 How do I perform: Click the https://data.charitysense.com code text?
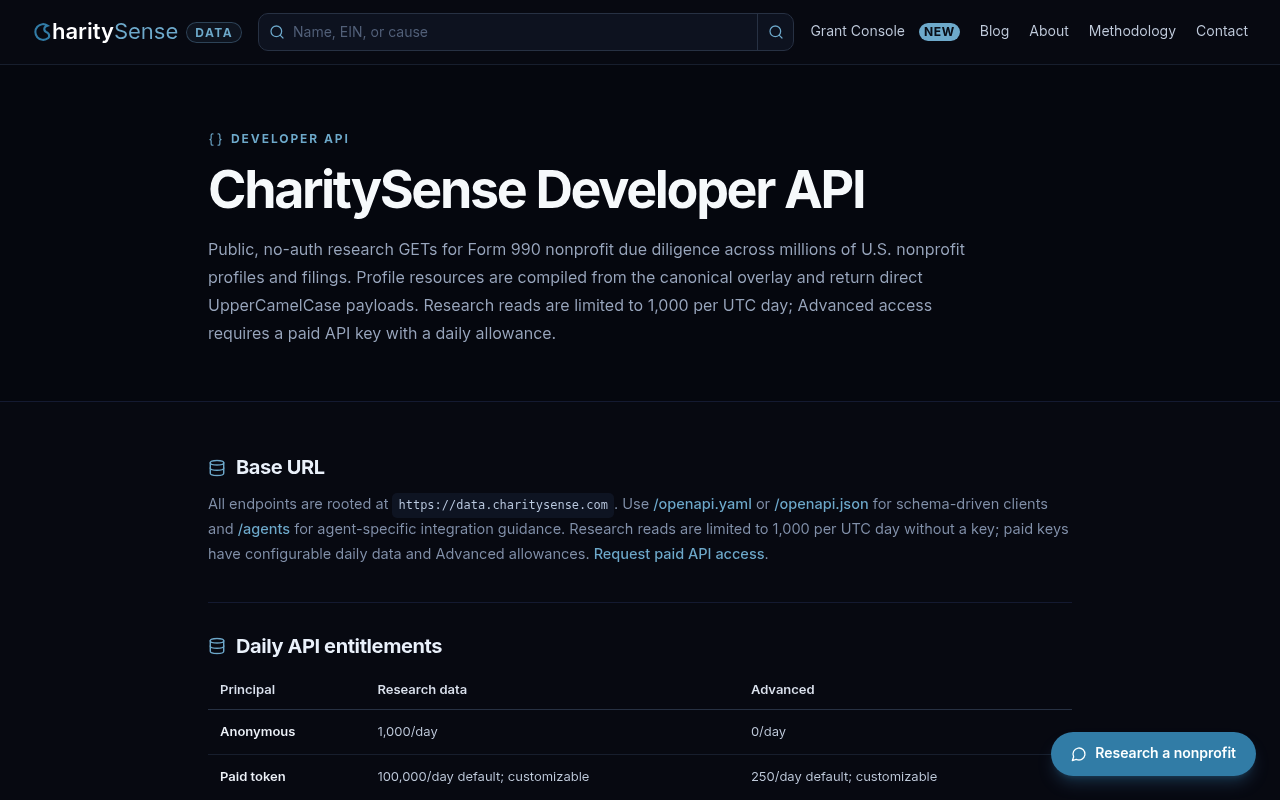coord(503,504)
